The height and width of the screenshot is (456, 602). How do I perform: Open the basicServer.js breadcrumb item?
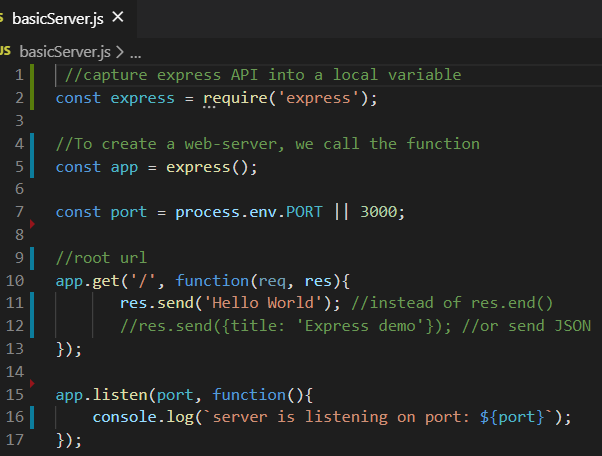(65, 50)
